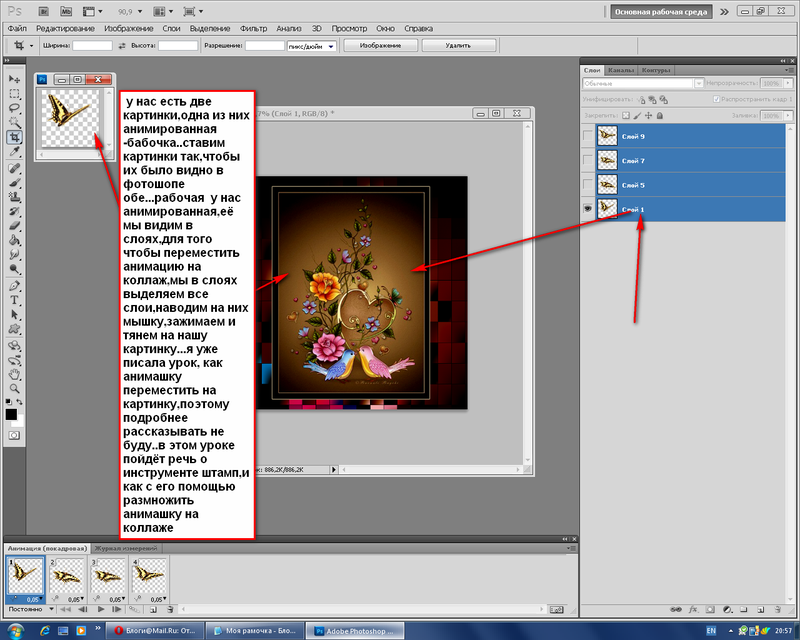Screen dimensions: 800x640
Task: Go to next animation frame
Action: (x=117, y=609)
